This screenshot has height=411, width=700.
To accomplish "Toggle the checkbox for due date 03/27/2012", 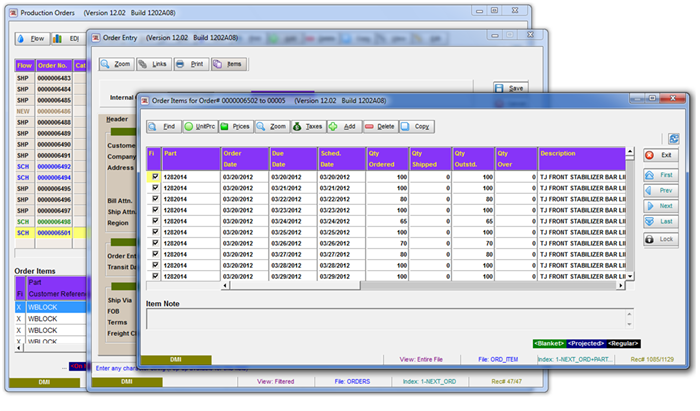I will click(155, 254).
